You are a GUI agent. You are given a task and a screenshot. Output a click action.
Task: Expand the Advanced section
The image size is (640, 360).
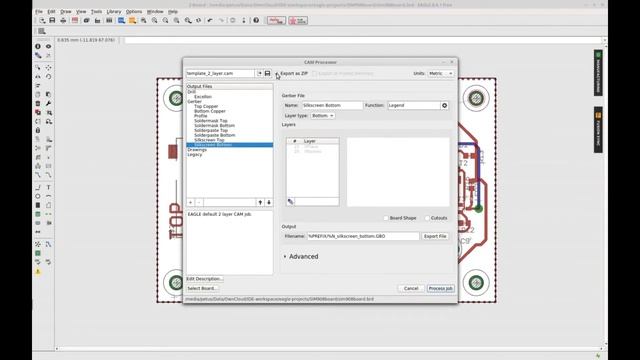(301, 256)
